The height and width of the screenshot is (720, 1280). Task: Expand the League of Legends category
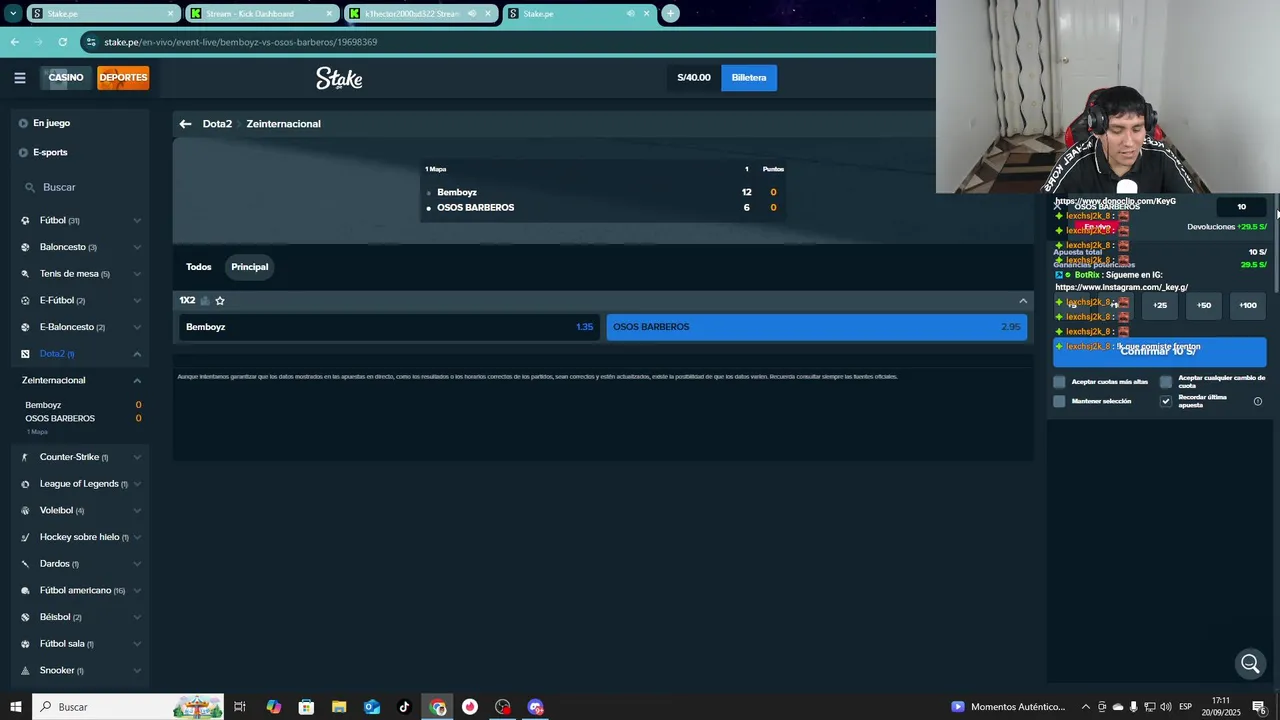coord(137,484)
